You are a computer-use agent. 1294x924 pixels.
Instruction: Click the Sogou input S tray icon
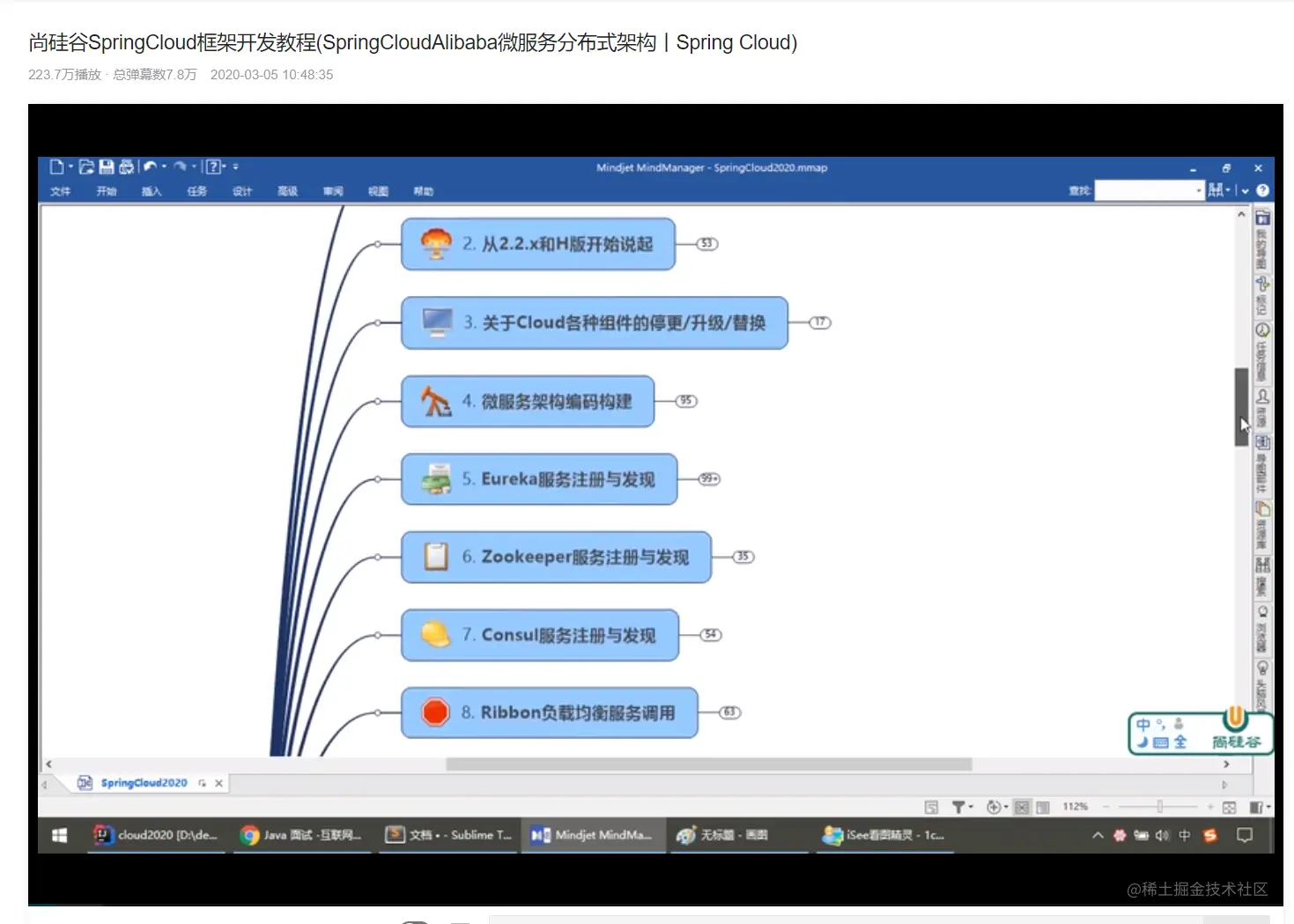[1210, 835]
